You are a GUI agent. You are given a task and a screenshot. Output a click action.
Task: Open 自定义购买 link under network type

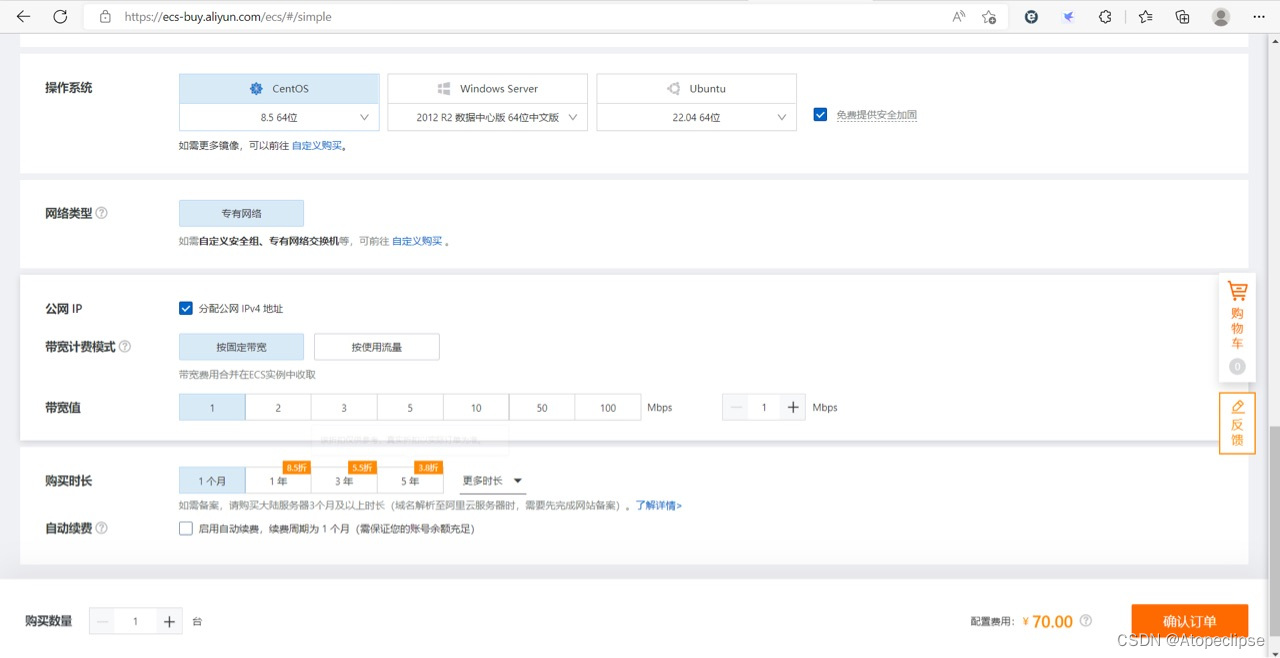tap(416, 241)
